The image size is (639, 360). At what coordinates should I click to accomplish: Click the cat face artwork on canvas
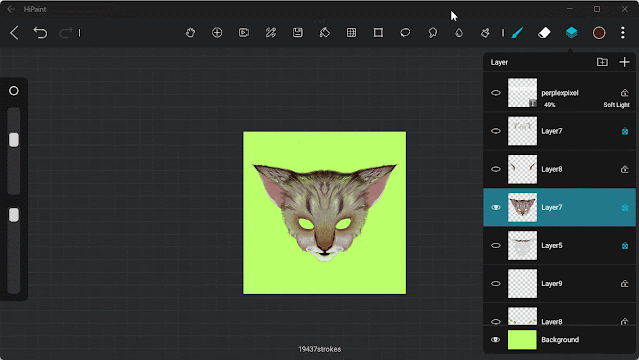pyautogui.click(x=324, y=212)
